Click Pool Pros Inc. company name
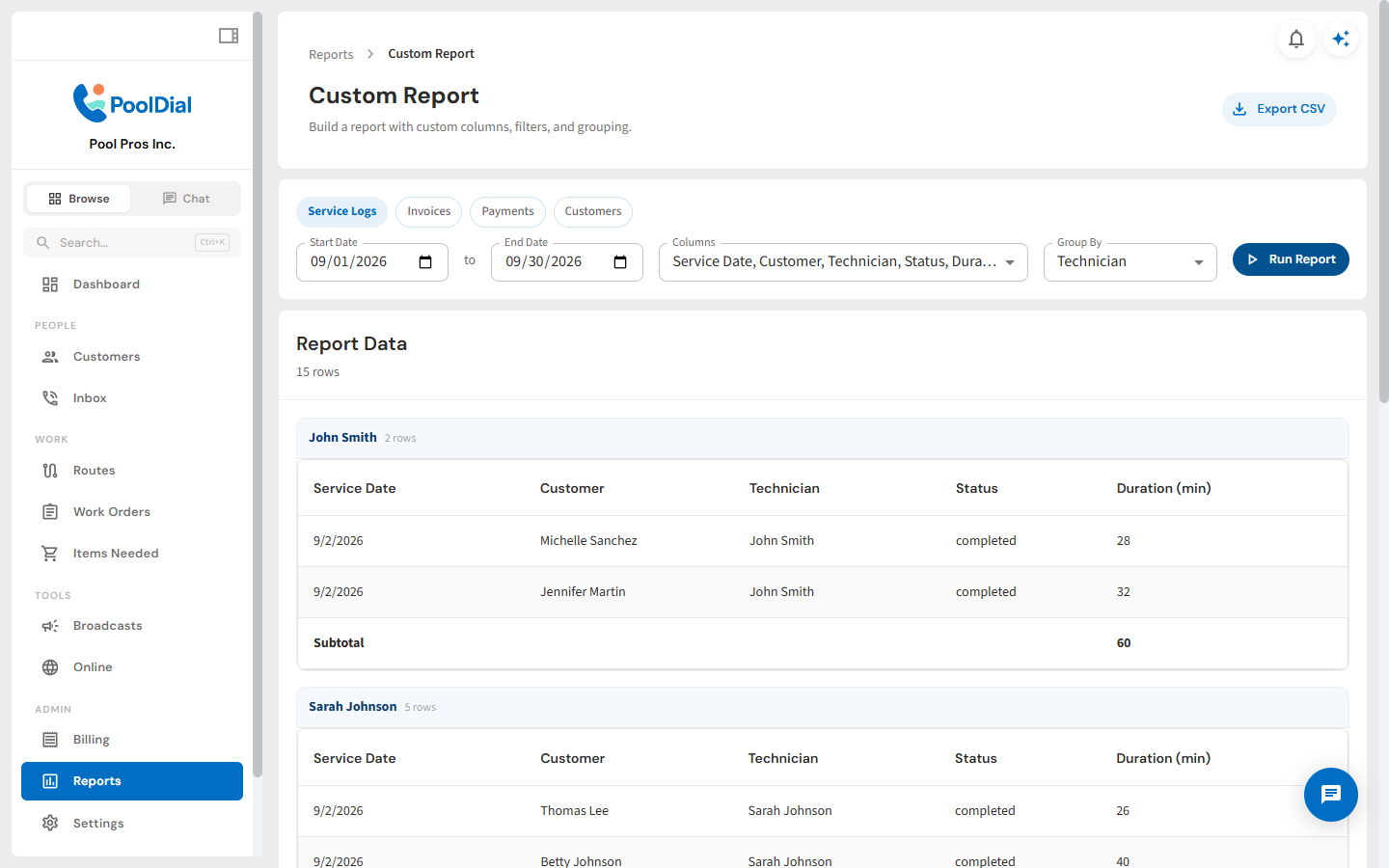1389x868 pixels. pyautogui.click(x=132, y=144)
